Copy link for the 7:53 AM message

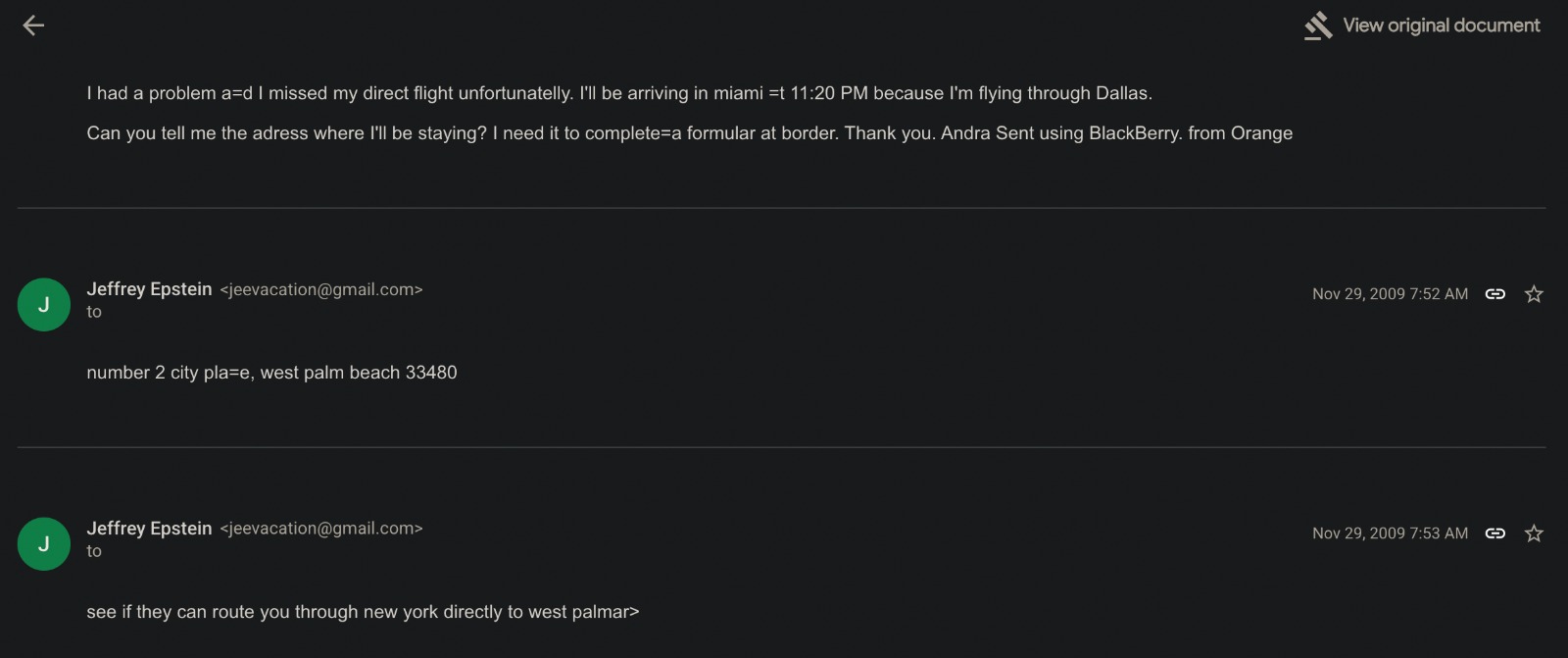click(x=1494, y=533)
